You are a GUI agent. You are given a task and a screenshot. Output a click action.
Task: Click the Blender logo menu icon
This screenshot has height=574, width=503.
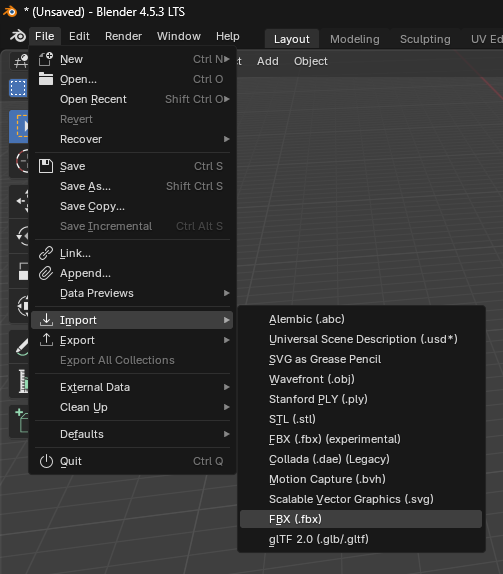(18, 36)
